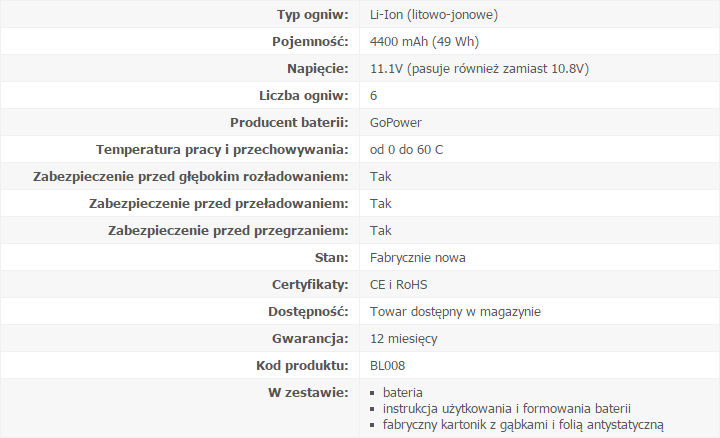Click the 'Fabrycznie nowa' condition value
The image size is (720, 438).
pyautogui.click(x=418, y=258)
